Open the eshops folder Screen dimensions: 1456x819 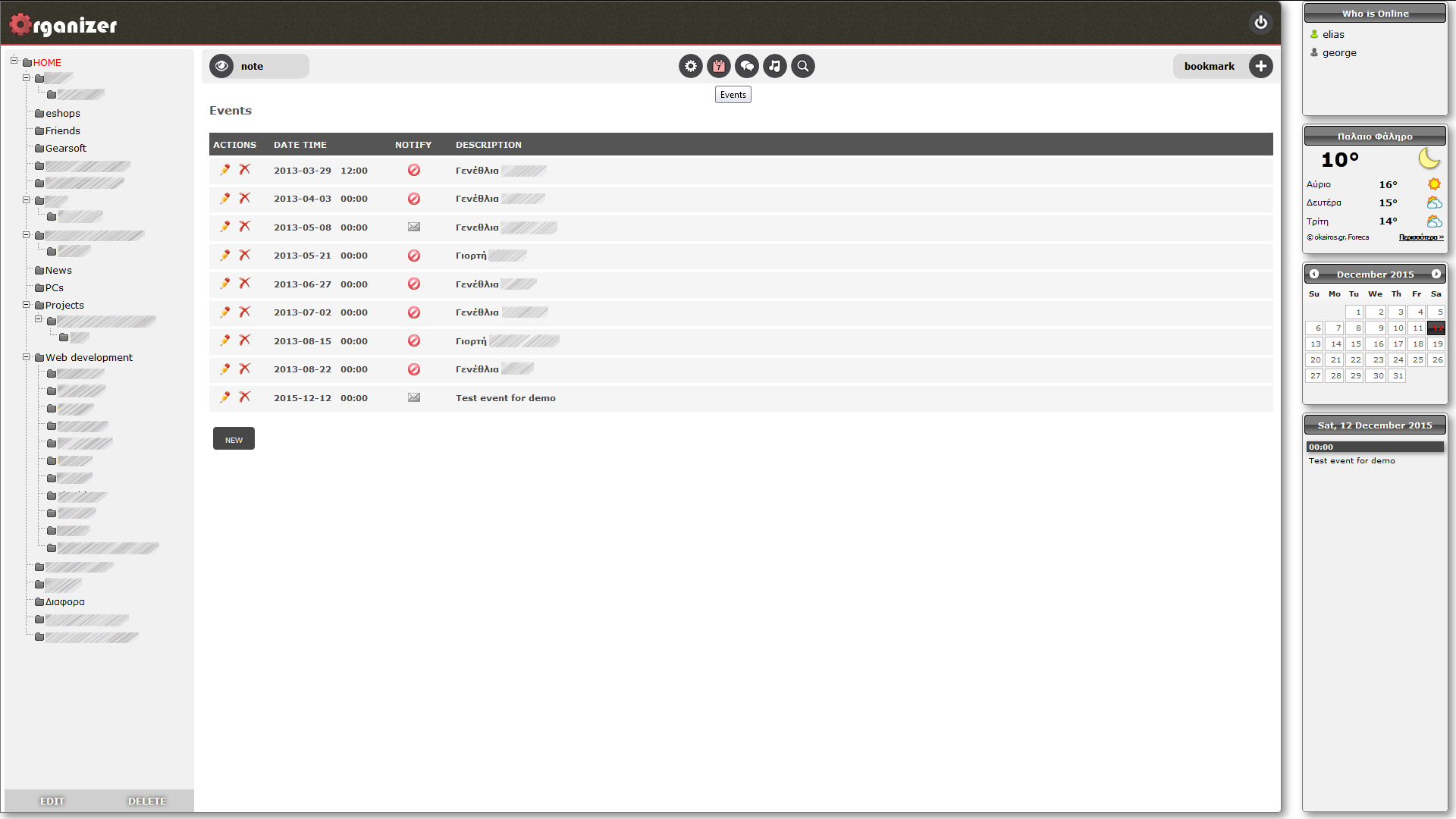pyautogui.click(x=62, y=113)
